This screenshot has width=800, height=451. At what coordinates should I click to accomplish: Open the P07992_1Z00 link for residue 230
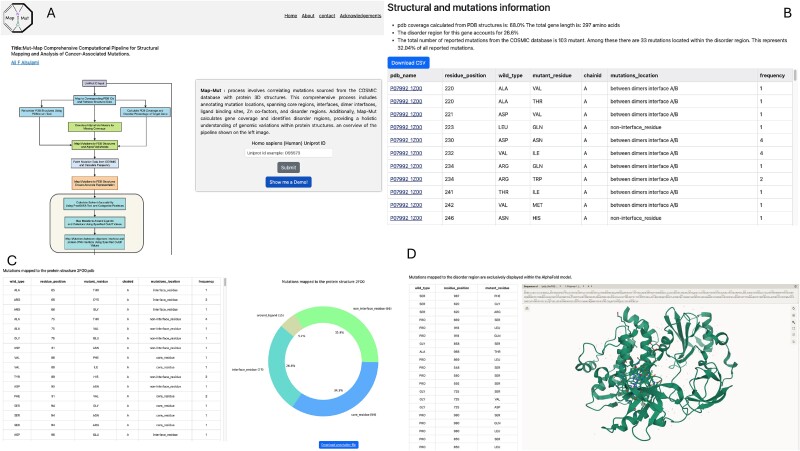[x=406, y=140]
